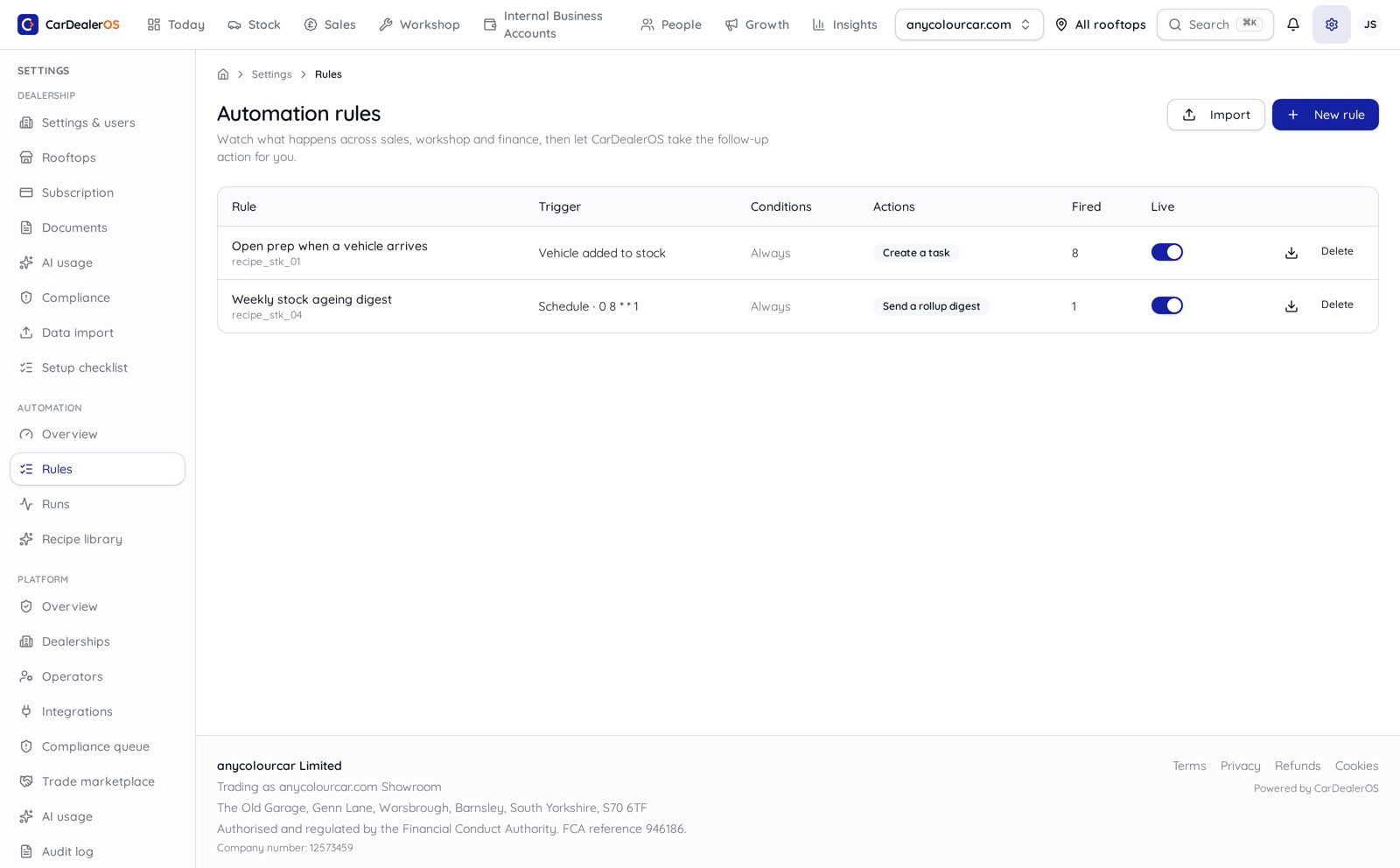Click the Import button

tap(1216, 115)
